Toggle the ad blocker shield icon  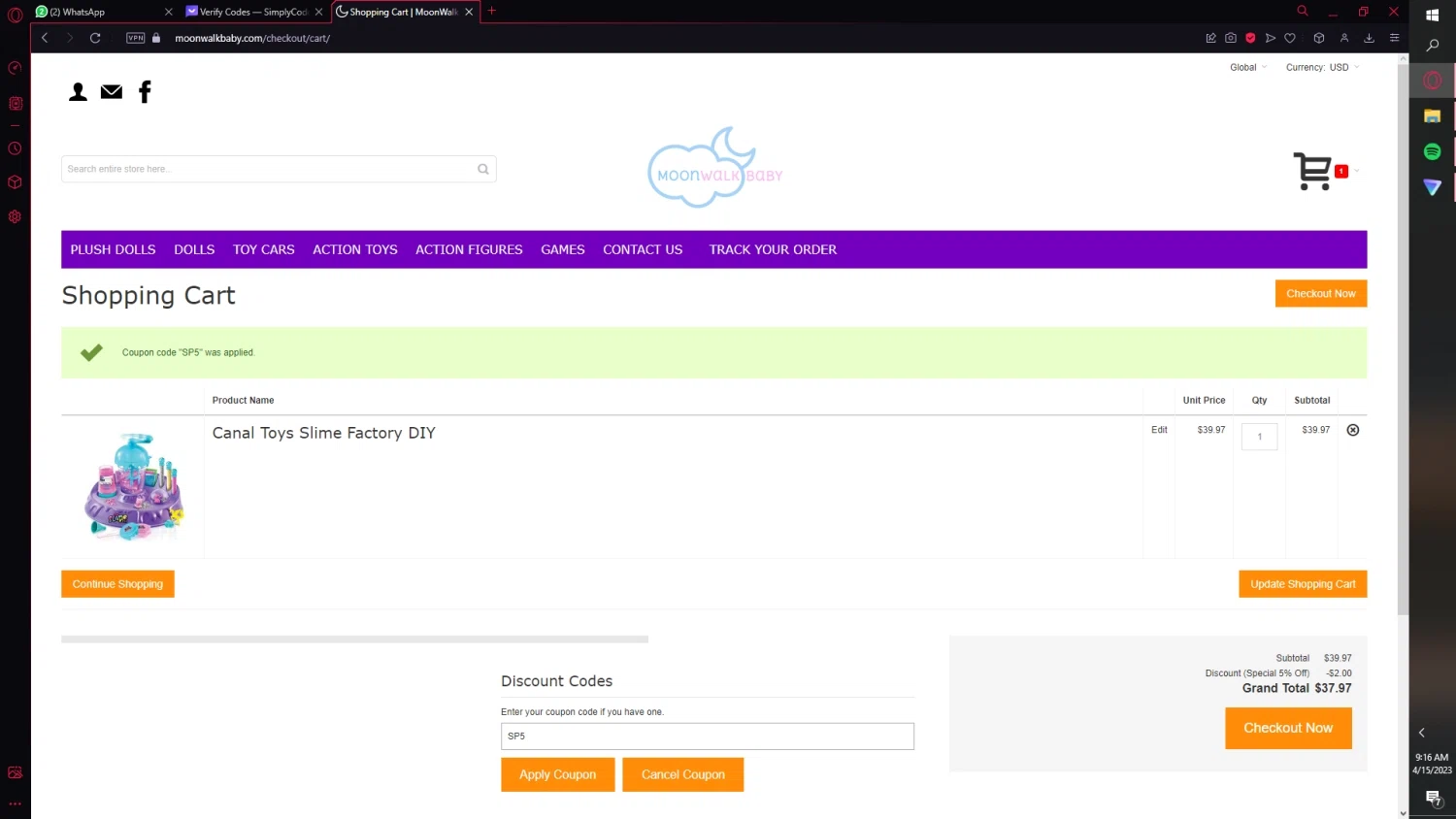[x=1250, y=38]
